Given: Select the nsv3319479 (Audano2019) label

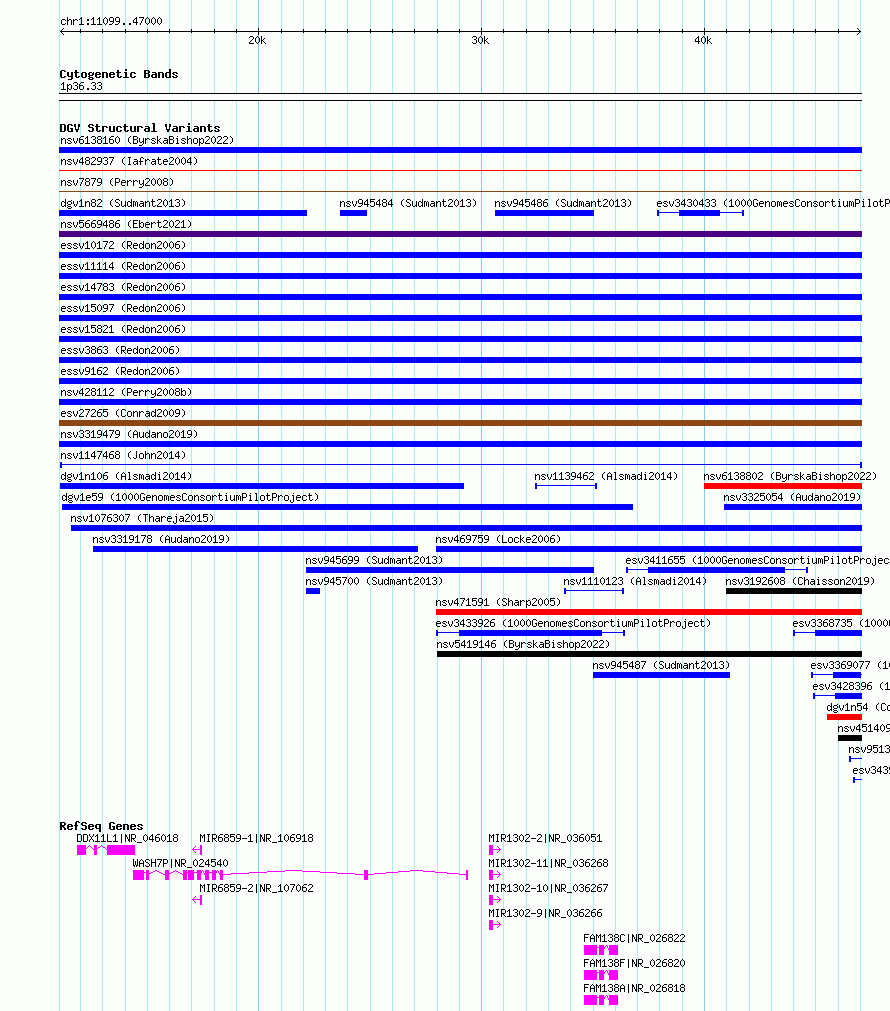Looking at the screenshot, I should point(129,434).
